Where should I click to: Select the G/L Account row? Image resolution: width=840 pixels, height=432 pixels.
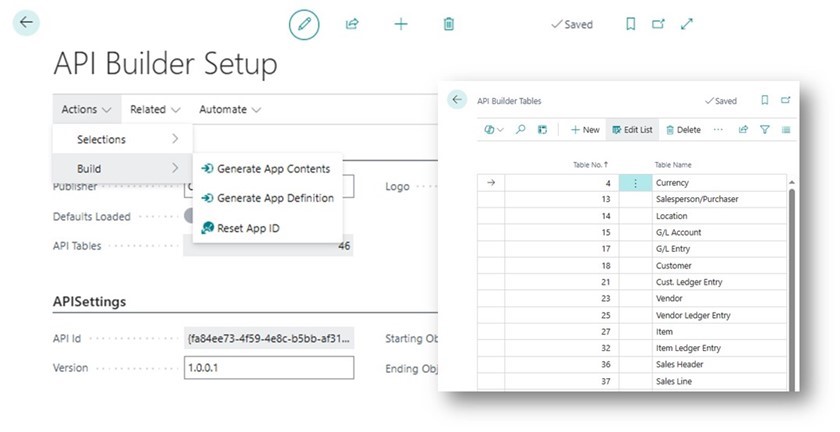(632, 233)
